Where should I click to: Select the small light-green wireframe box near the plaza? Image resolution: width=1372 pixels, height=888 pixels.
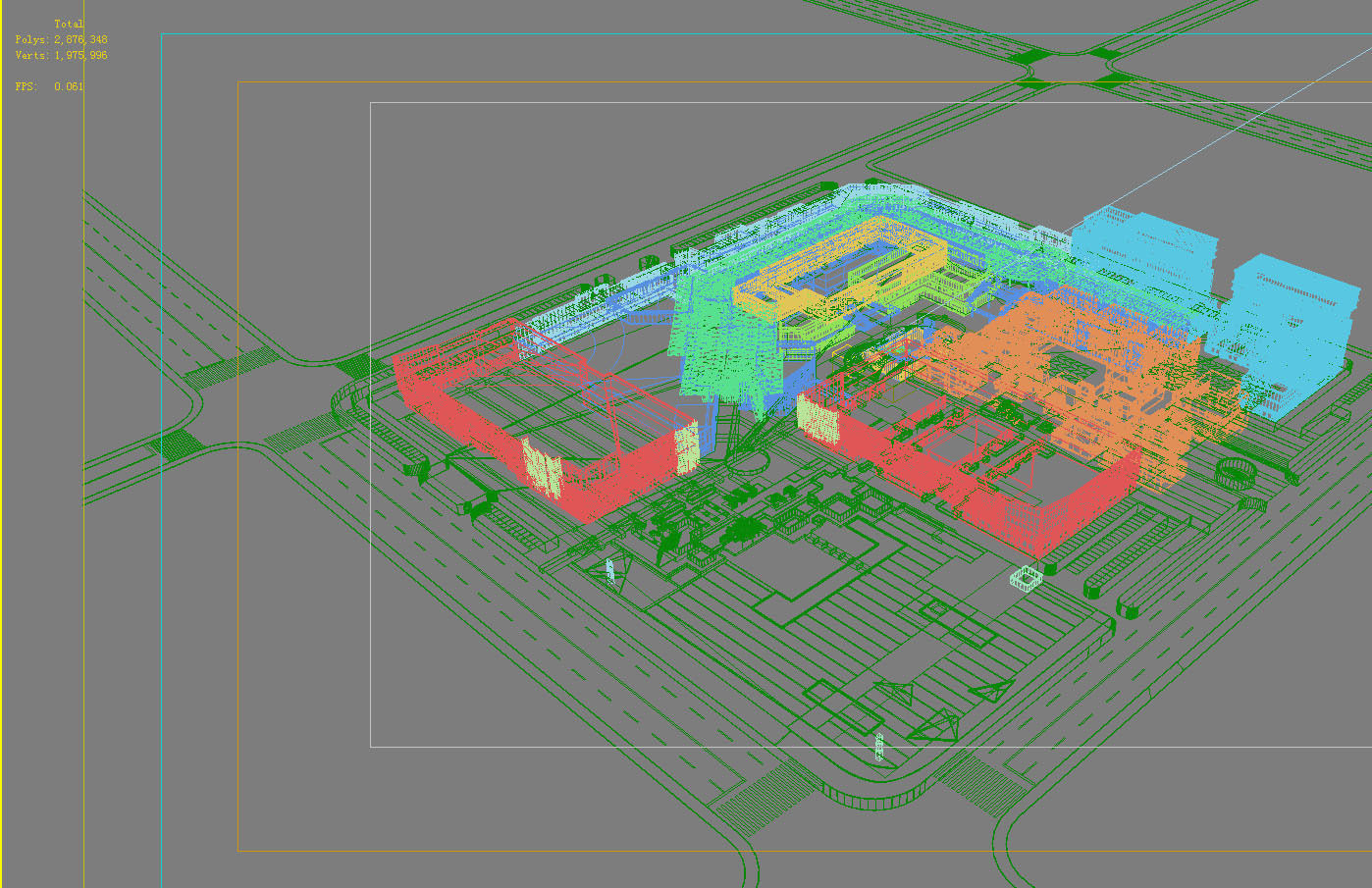pos(1026,578)
